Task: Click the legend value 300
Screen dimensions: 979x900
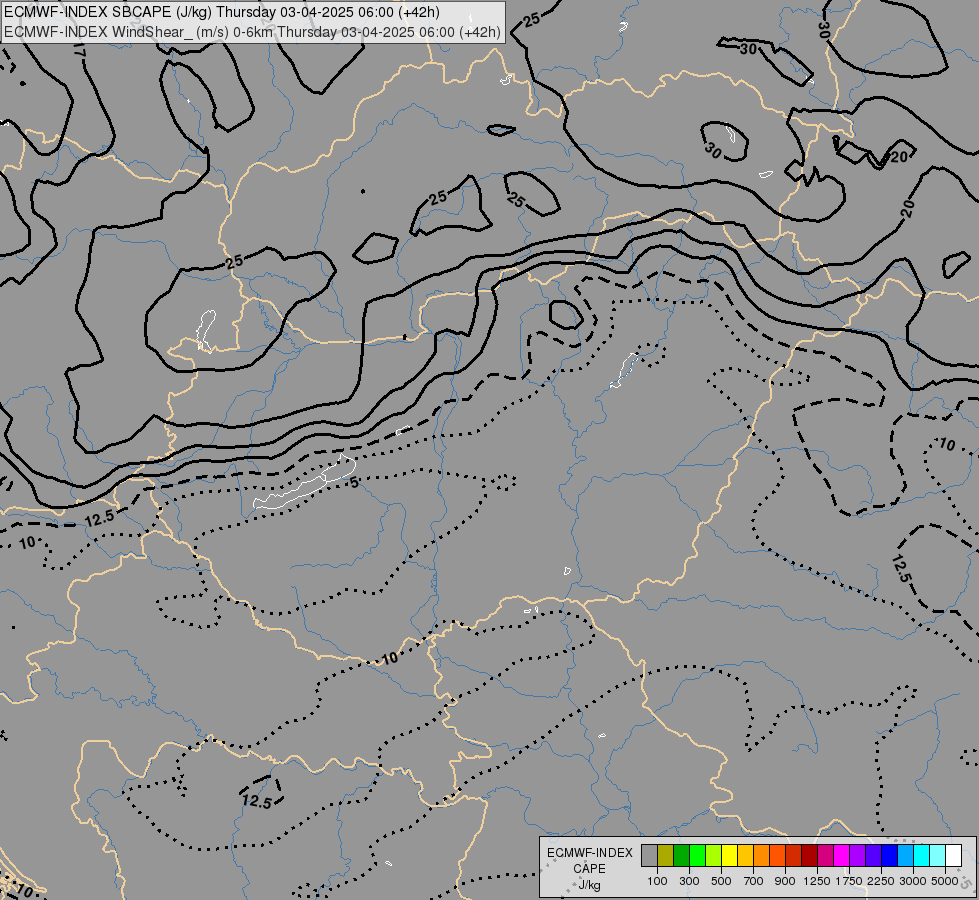Action: (x=689, y=881)
